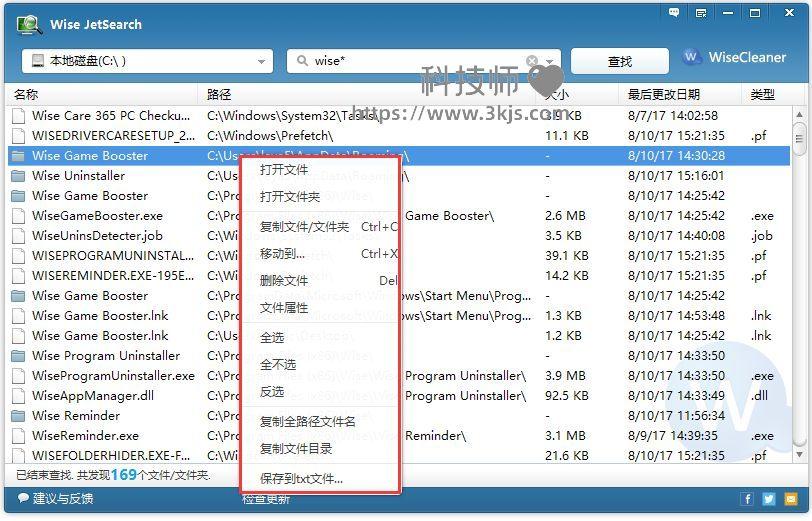Image resolution: width=812 pixels, height=521 pixels.
Task: Select the WISEPROGRAMUNINSTAL... file row
Action: (x=399, y=256)
